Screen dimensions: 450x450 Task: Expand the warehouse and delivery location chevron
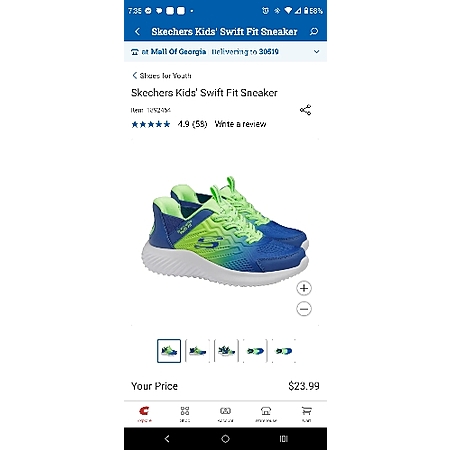pyautogui.click(x=316, y=52)
